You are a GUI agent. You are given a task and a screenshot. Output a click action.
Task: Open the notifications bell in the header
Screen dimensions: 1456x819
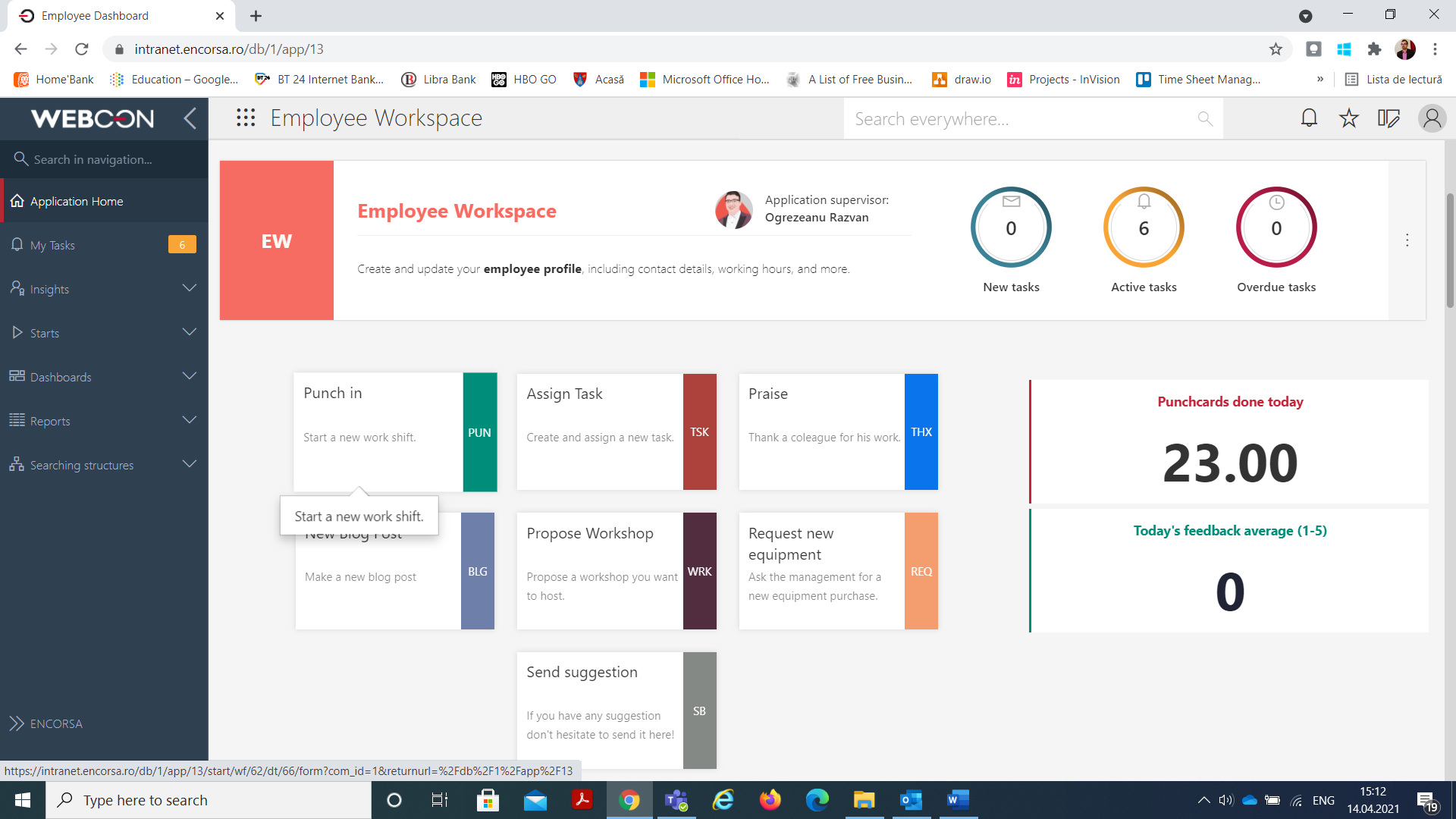pyautogui.click(x=1309, y=118)
